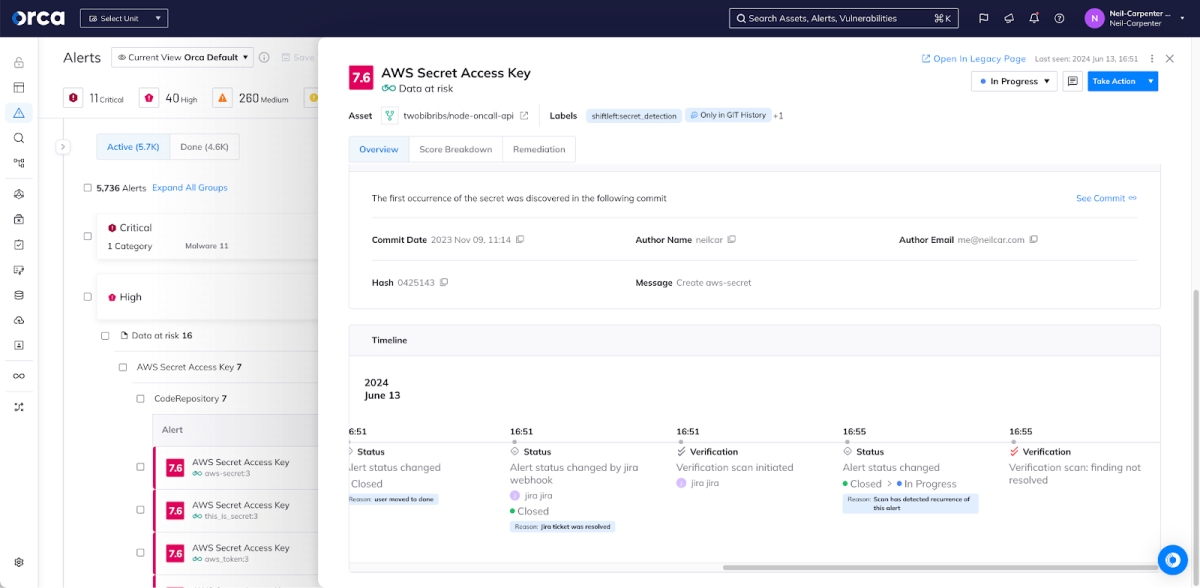Viewport: 1200px width, 588px height.
Task: Check the AWS Secret Access Key 7 checkbox
Action: coord(123,367)
